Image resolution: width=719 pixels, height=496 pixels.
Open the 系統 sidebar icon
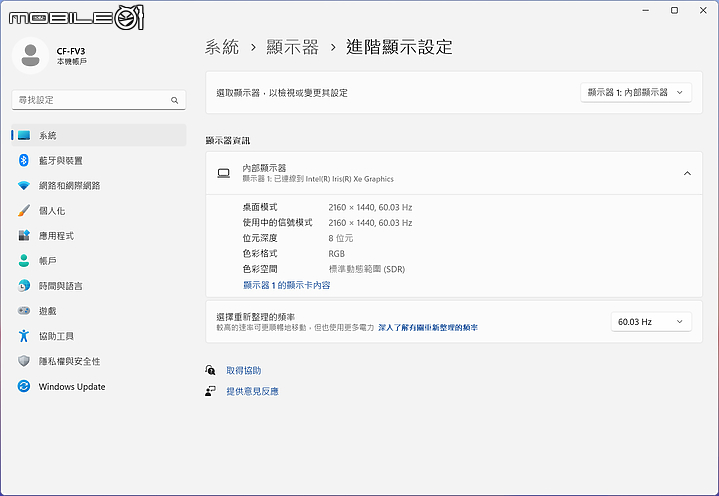(x=24, y=135)
